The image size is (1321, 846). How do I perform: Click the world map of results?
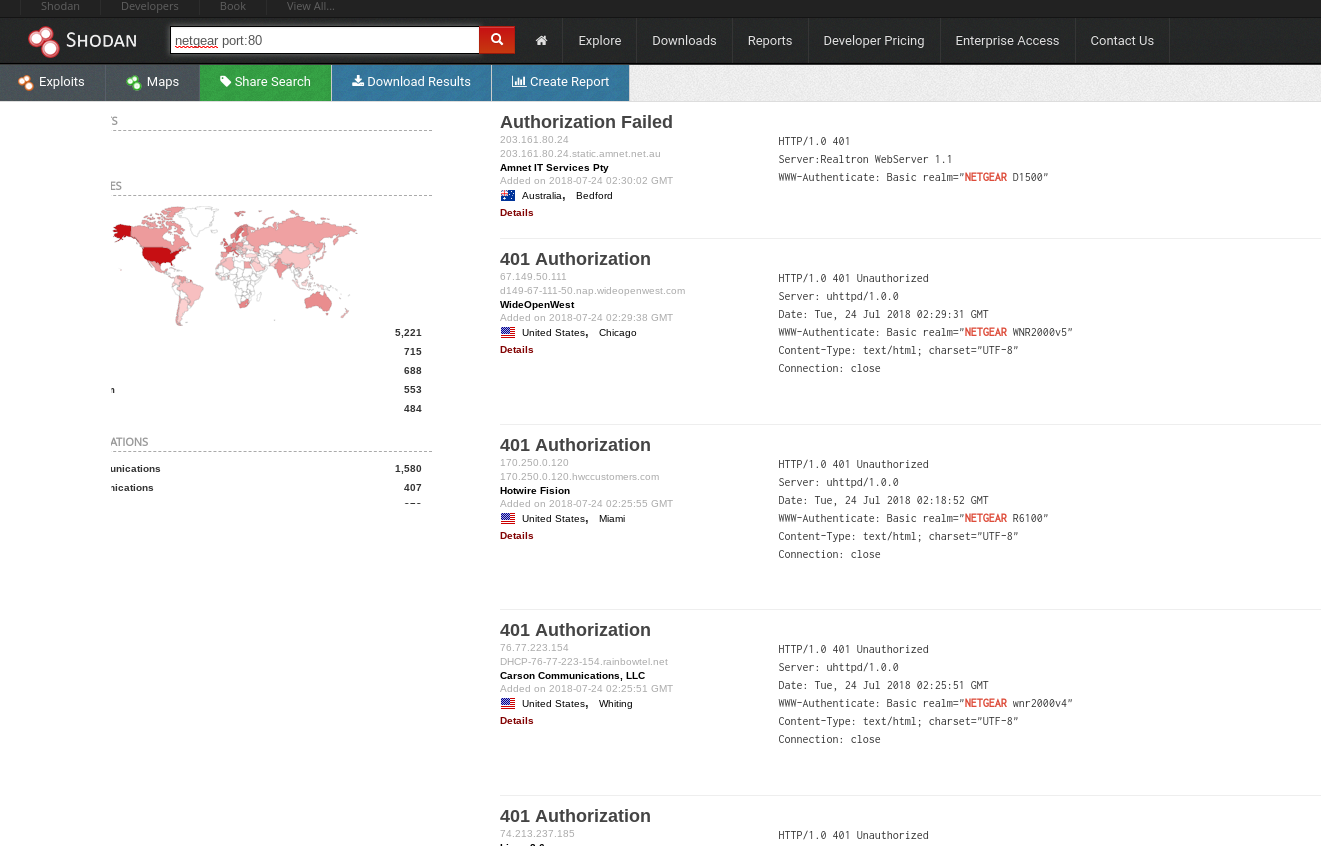tap(235, 265)
